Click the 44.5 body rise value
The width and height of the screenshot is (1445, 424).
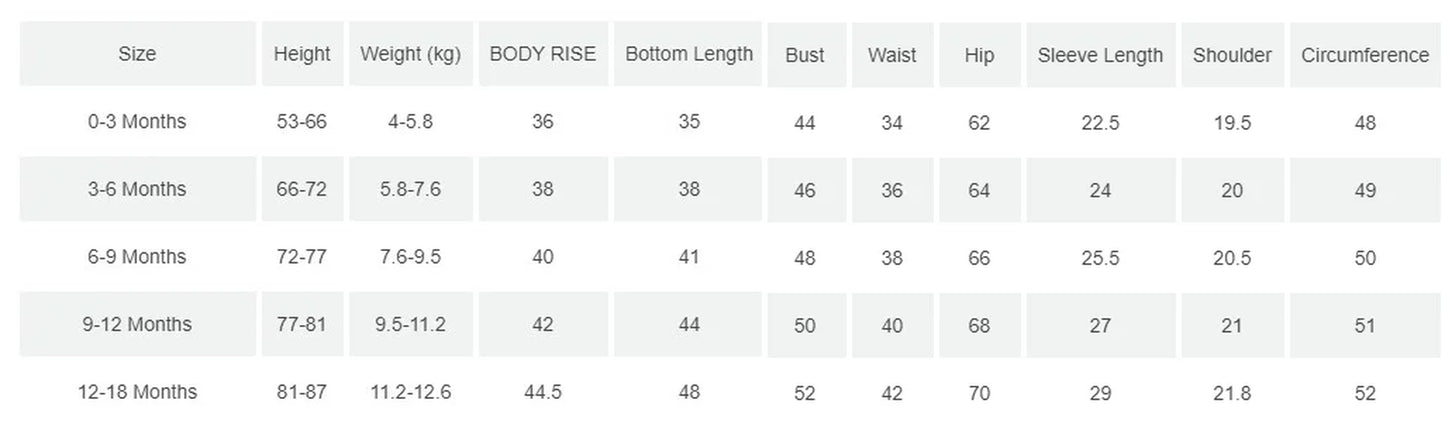click(x=542, y=392)
